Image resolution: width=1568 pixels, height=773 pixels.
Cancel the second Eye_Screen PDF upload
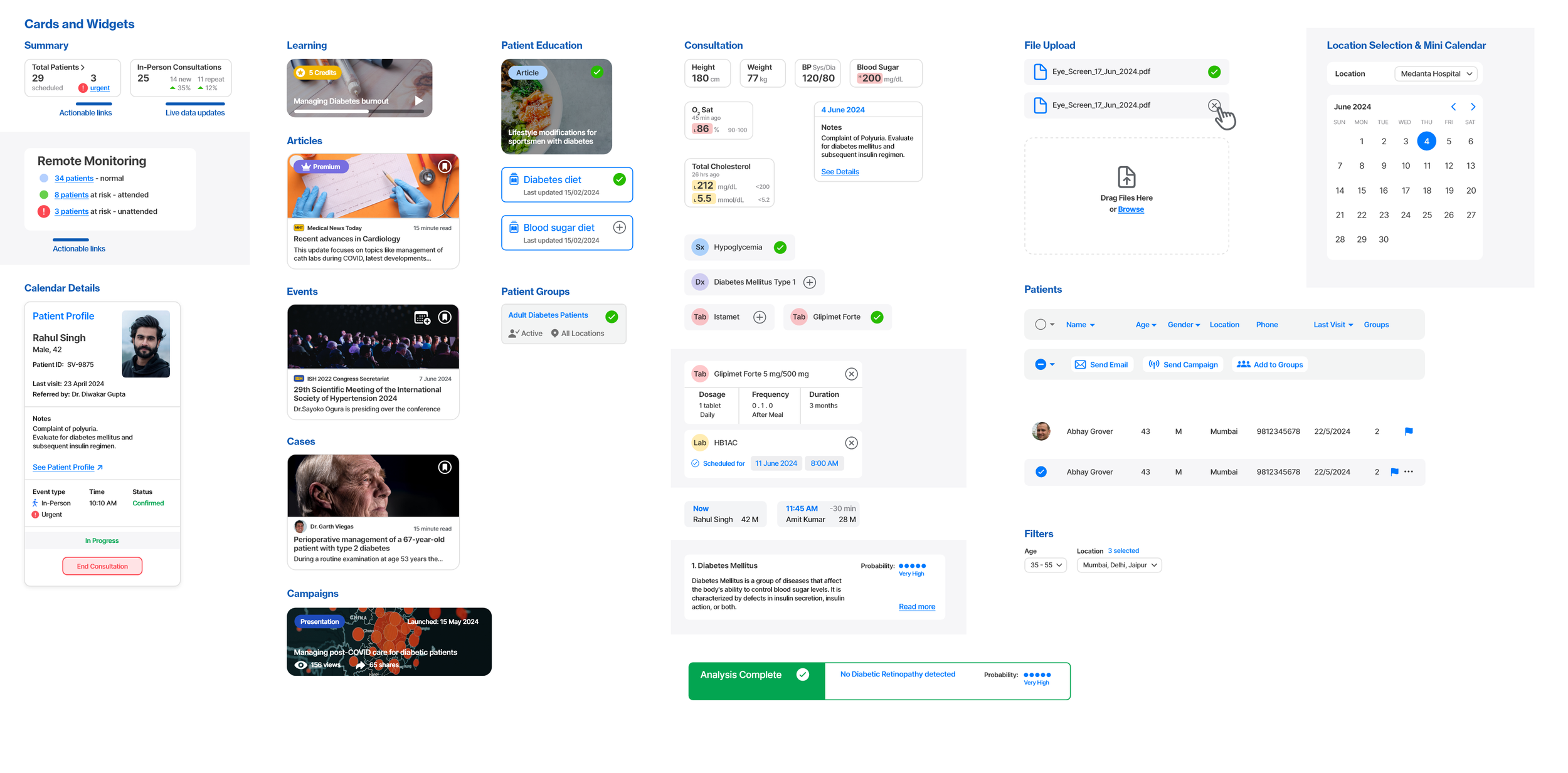(x=1214, y=105)
